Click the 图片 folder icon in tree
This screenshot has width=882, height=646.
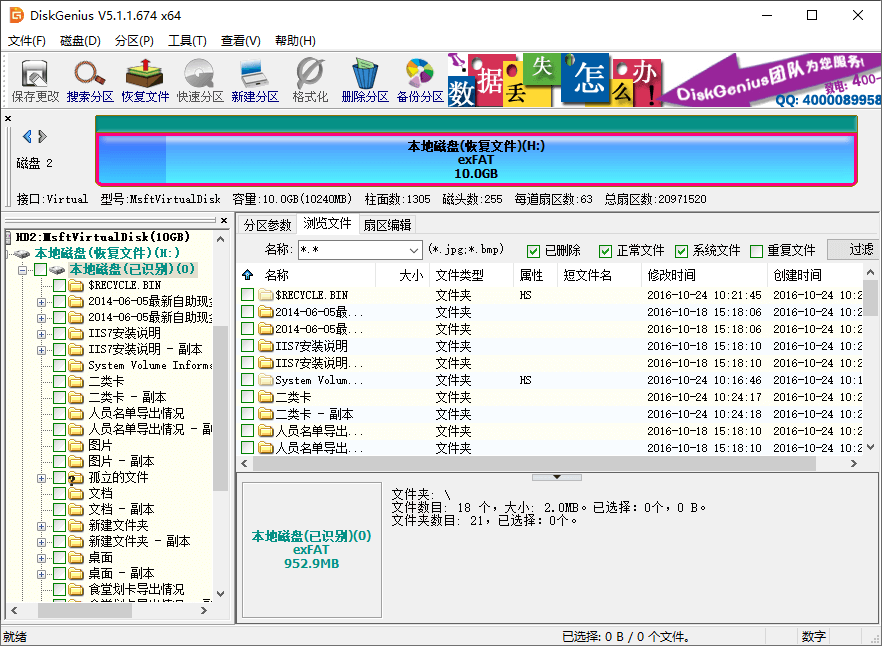pyautogui.click(x=76, y=446)
